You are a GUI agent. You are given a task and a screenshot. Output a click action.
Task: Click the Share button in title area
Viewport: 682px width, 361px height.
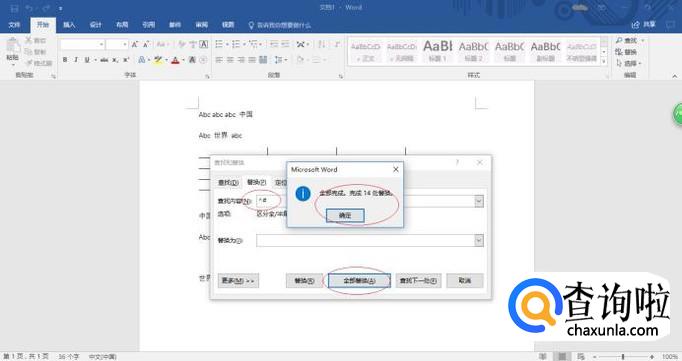pyautogui.click(x=644, y=24)
